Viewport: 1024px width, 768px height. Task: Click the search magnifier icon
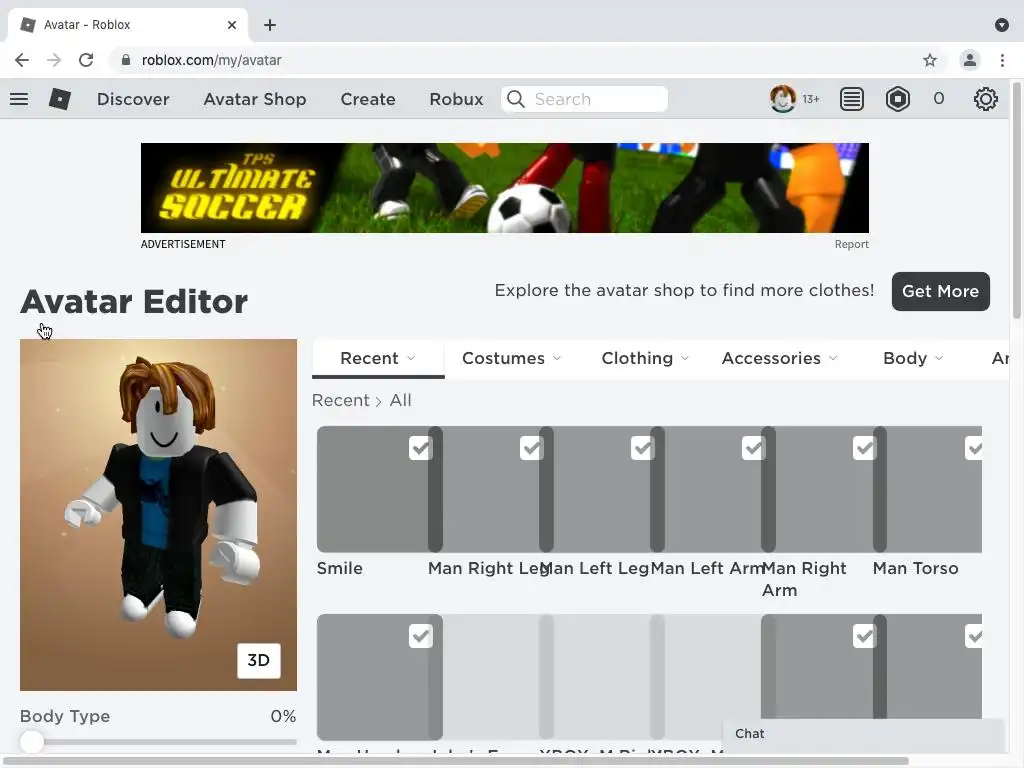pos(516,99)
